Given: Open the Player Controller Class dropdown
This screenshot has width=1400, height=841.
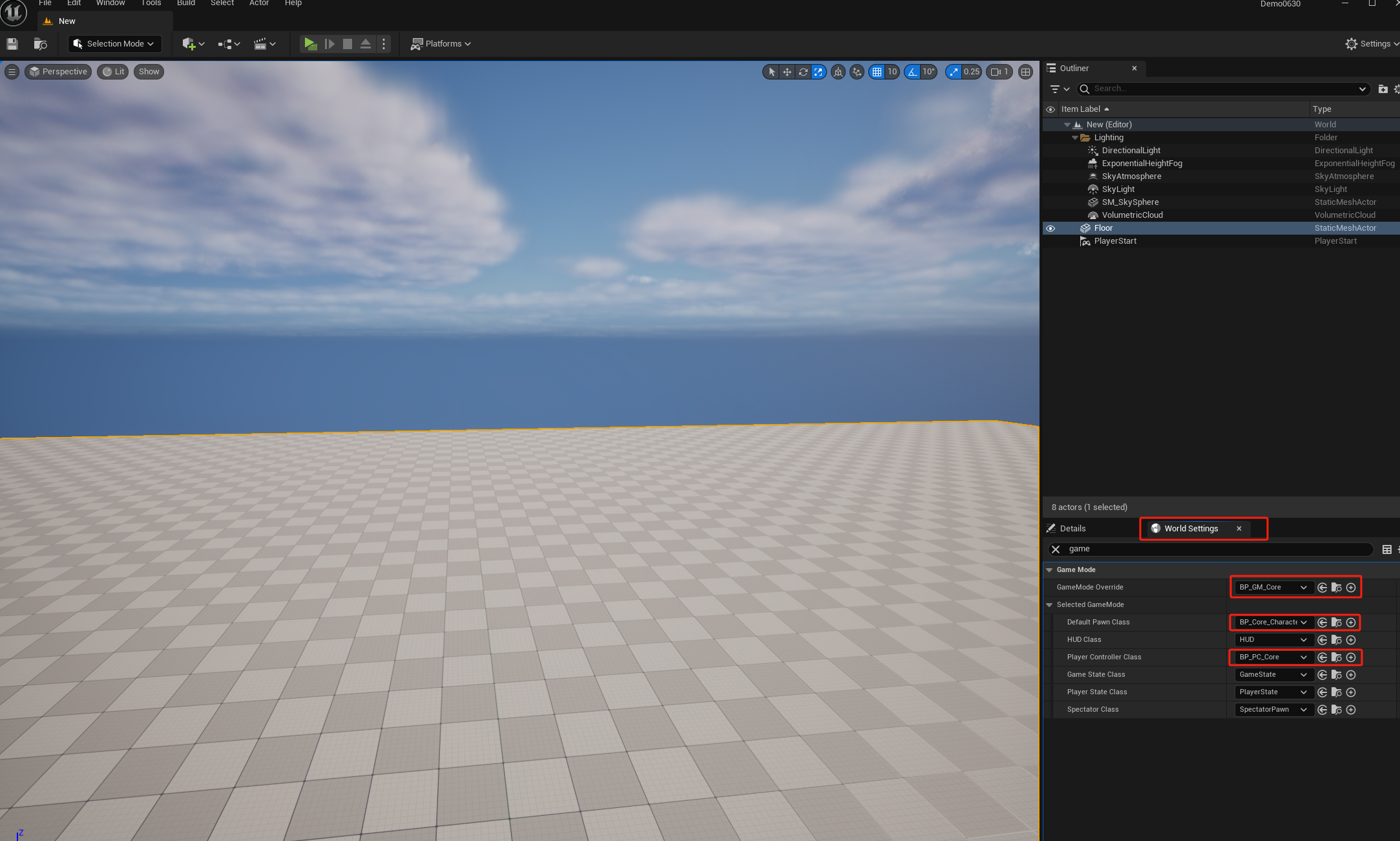Looking at the screenshot, I should (1272, 657).
